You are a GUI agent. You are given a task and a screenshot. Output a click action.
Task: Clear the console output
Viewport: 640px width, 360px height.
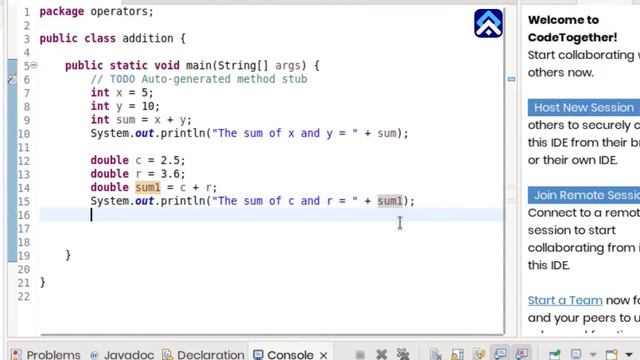tap(435, 354)
